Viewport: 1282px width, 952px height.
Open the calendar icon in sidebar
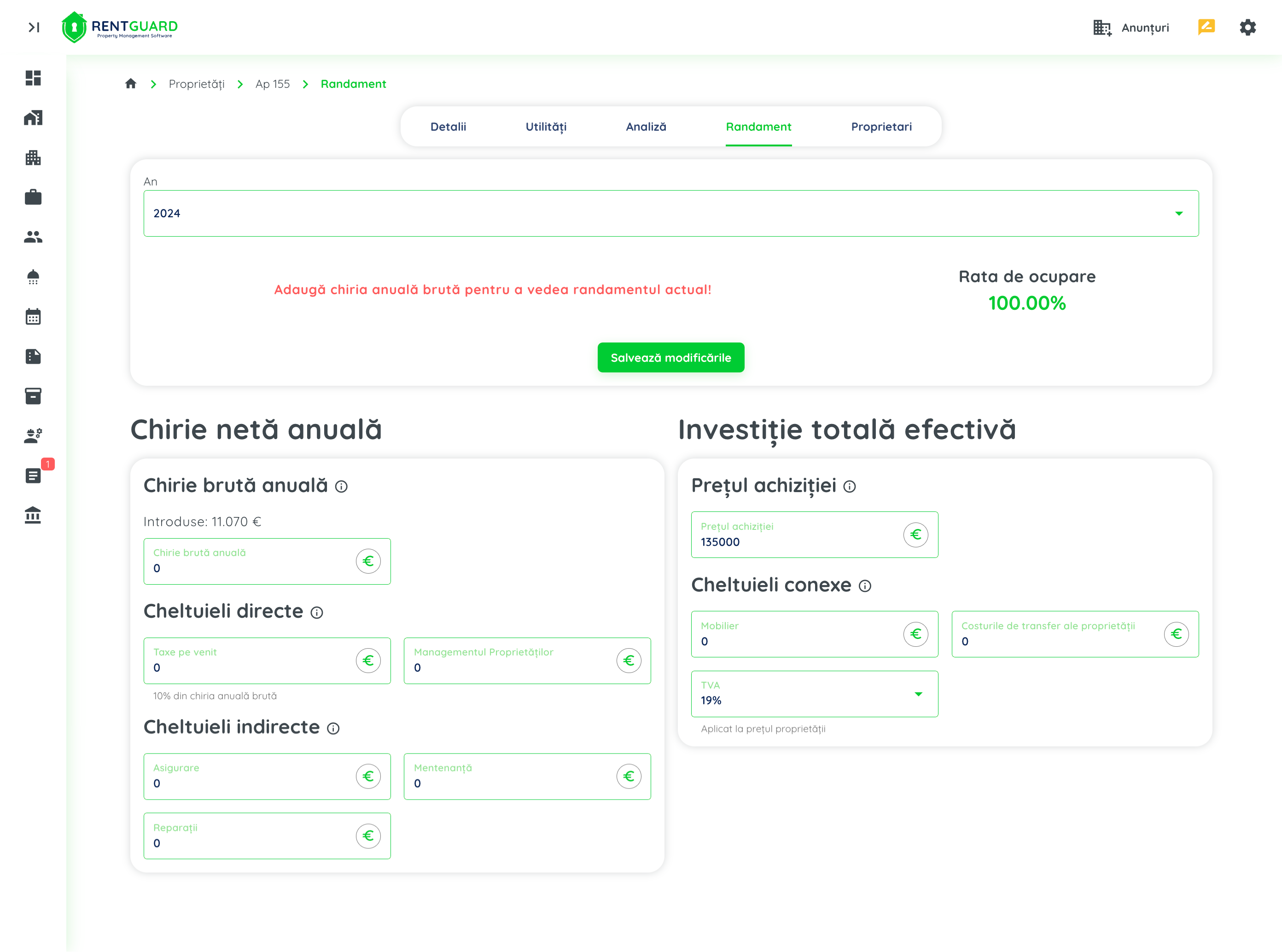33,316
